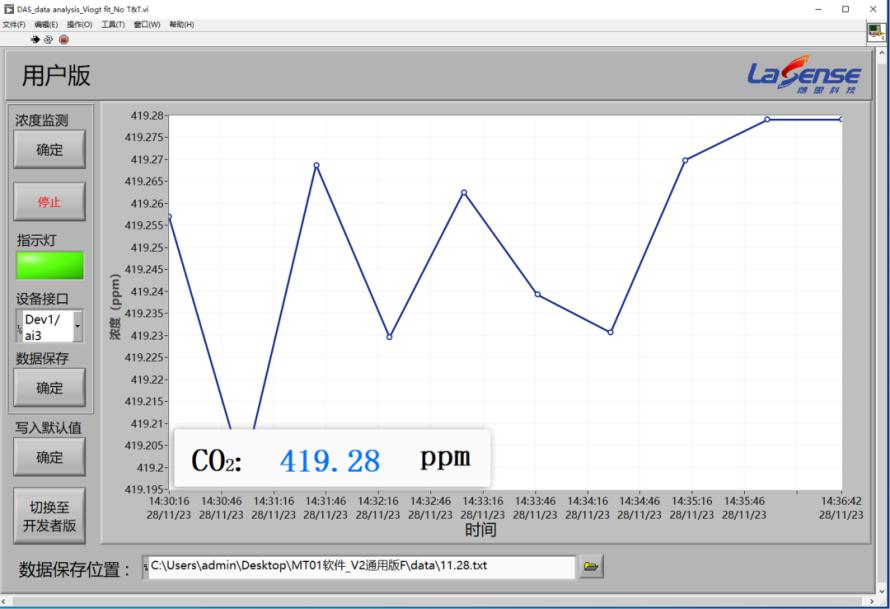
Task: Open the 文件(F) menu
Action: pos(15,24)
